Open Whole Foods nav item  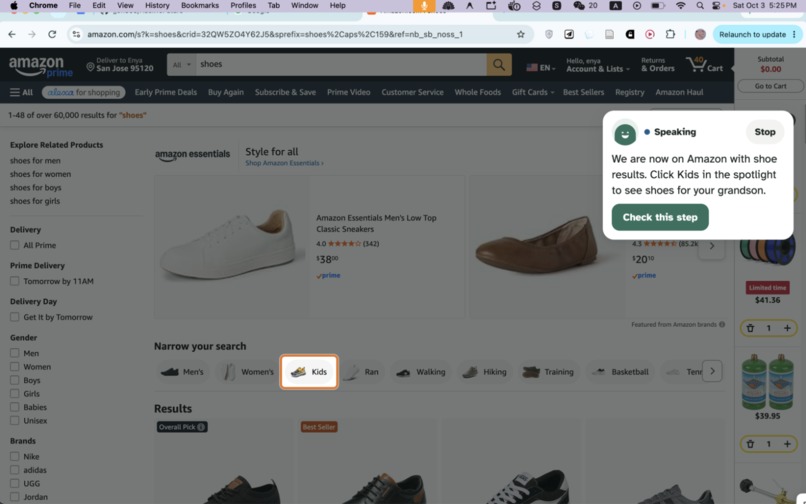point(478,93)
